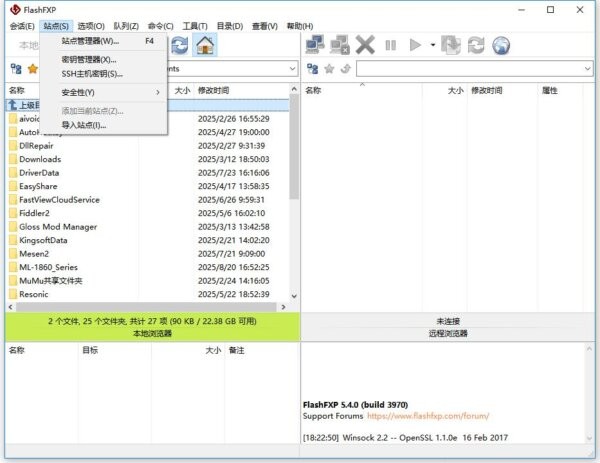Click local file list vertical scrollbar thumb

coord(294,147)
